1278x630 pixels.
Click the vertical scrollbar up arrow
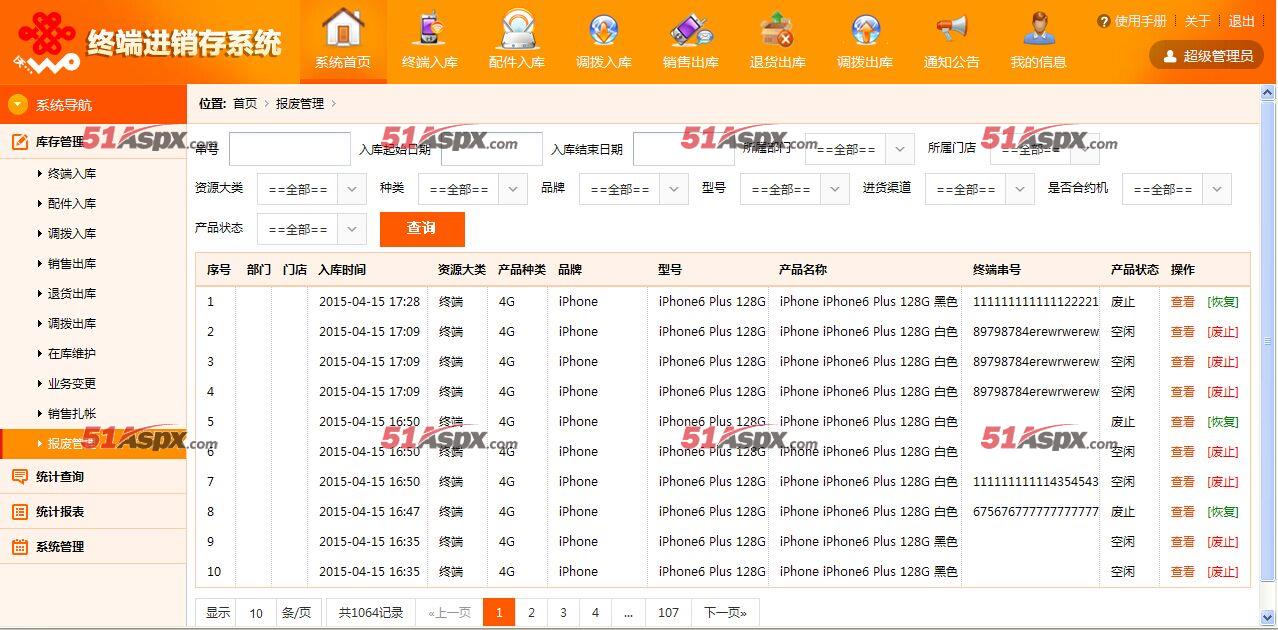point(1267,94)
